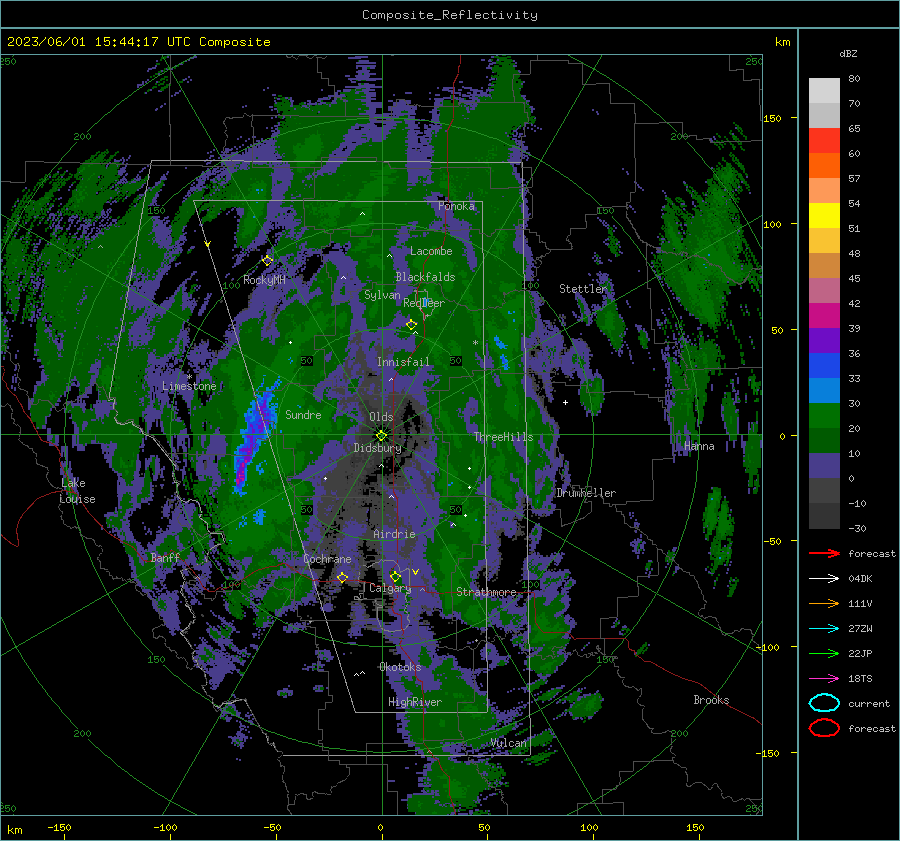Click the yellow diamond marker above Calgary

pos(395,576)
